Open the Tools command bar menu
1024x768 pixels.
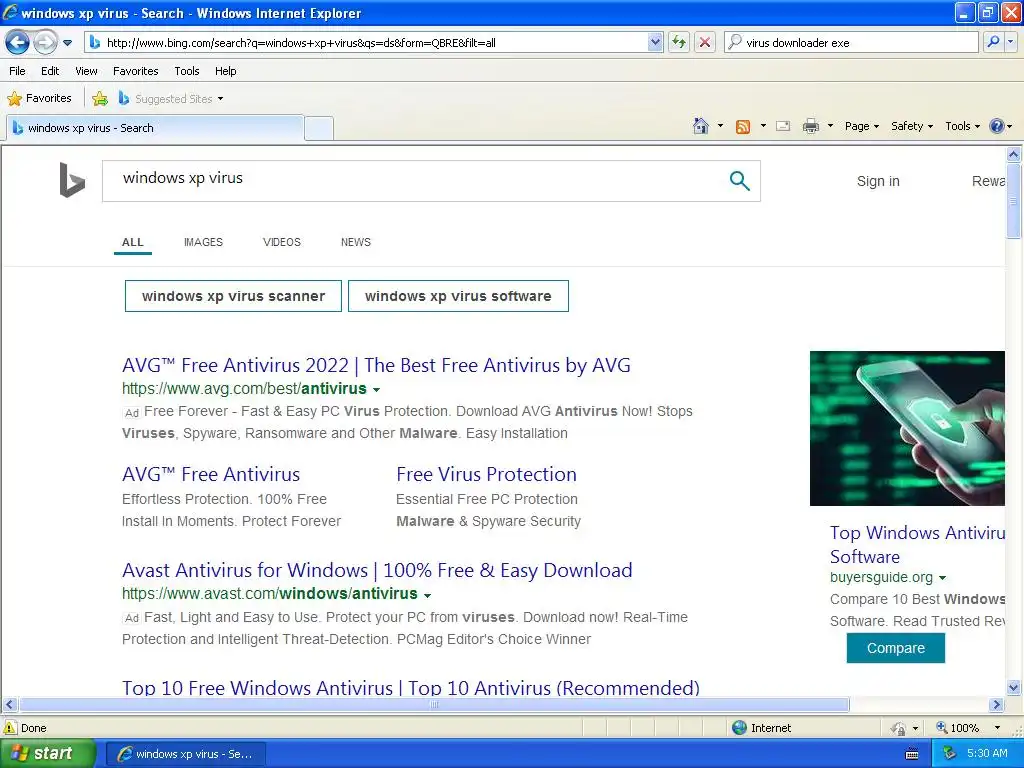(963, 126)
